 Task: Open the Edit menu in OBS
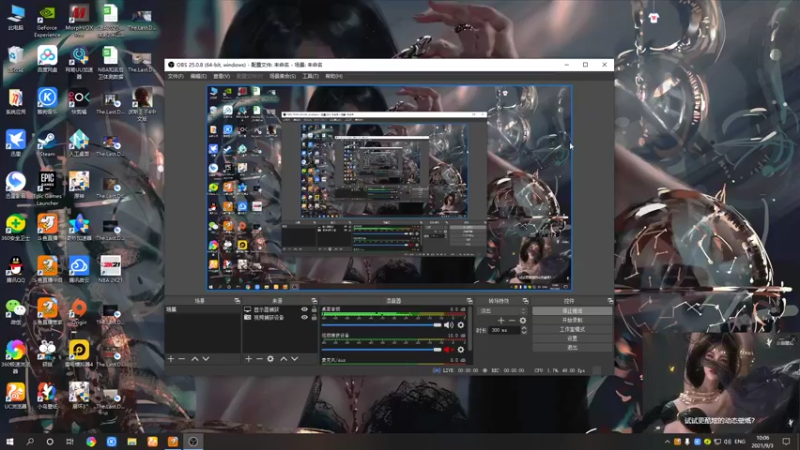click(x=198, y=76)
